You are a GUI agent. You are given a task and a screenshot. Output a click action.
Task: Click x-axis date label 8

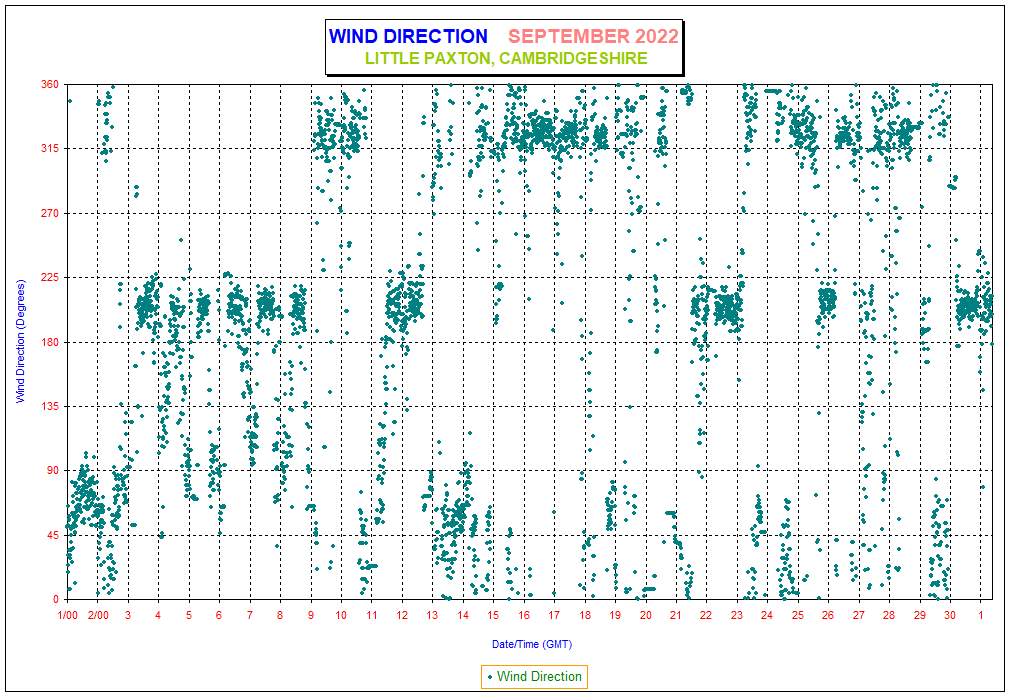[x=280, y=616]
